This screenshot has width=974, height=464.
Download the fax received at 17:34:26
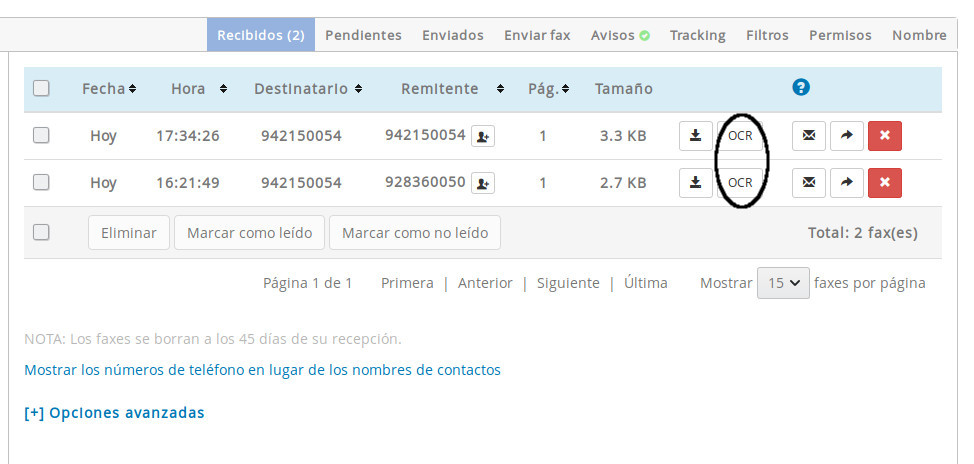pyautogui.click(x=695, y=135)
